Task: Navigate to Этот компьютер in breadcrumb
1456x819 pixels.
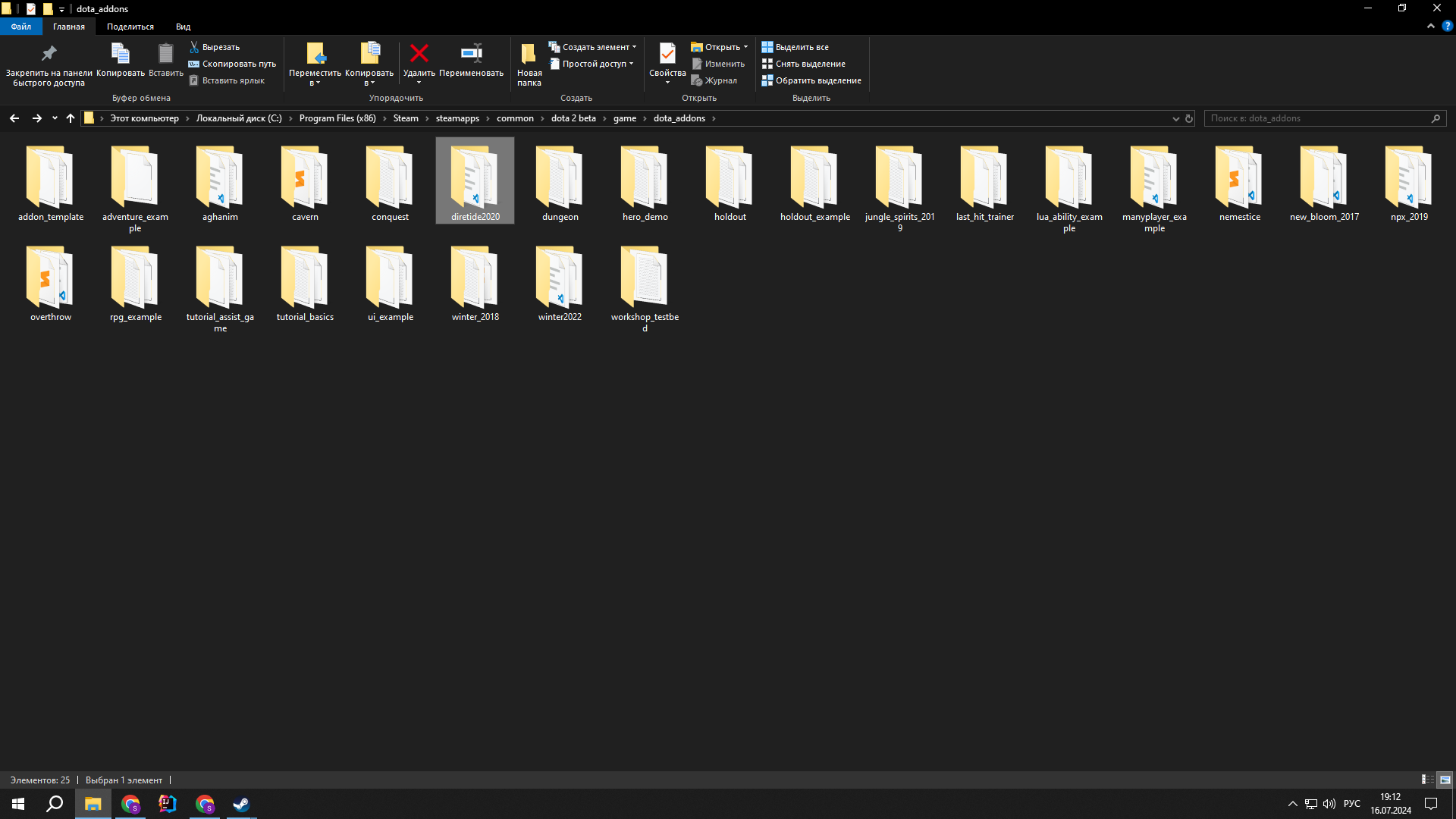Action: 144,118
